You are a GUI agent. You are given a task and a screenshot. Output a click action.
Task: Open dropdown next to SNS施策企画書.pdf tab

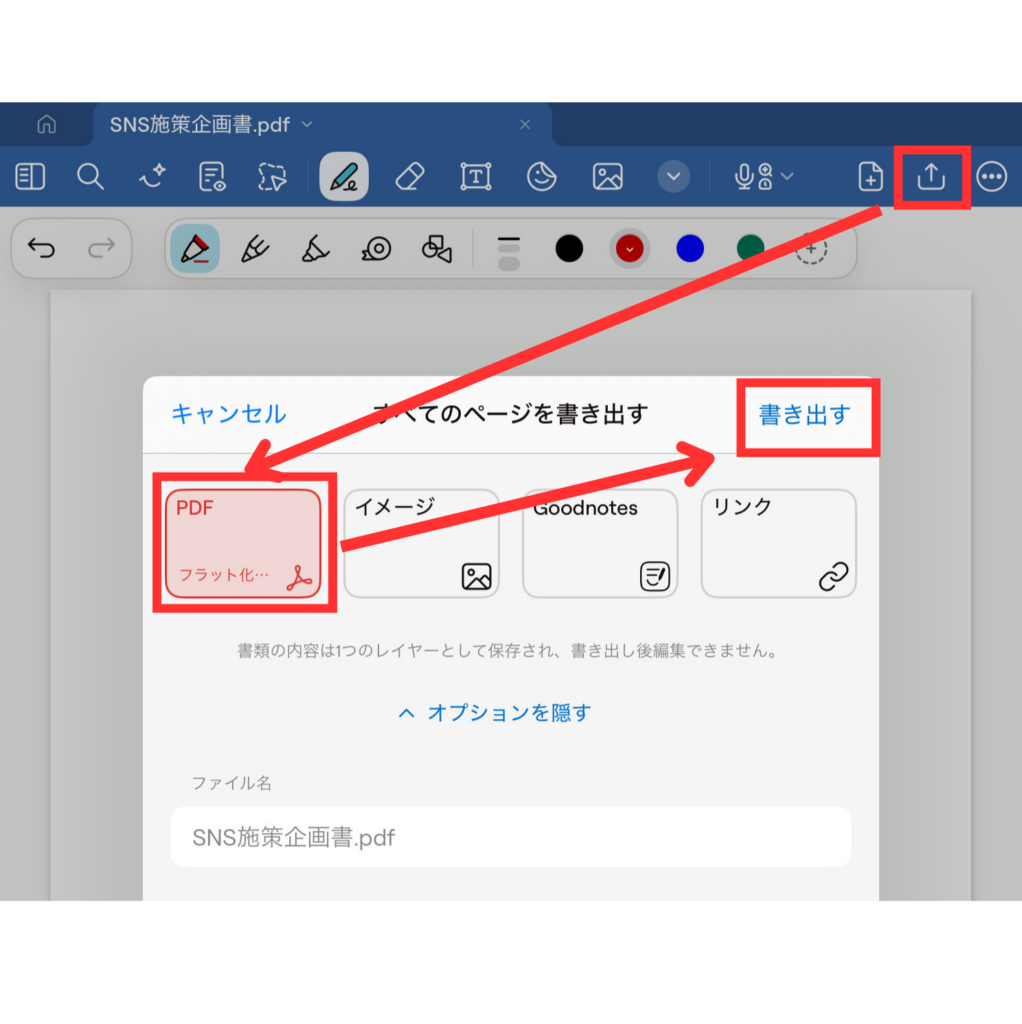307,124
